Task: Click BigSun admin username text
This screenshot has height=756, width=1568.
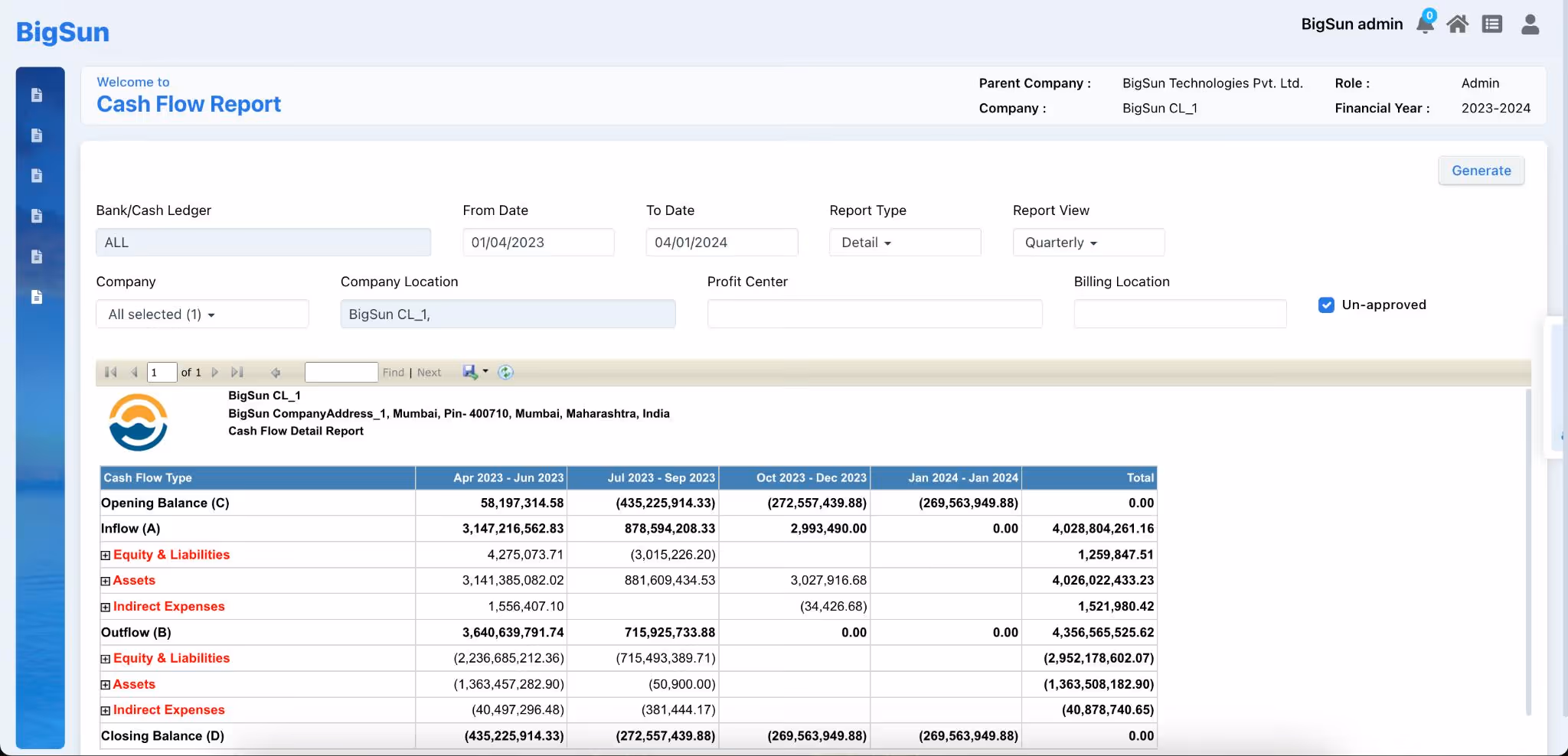Action: 1352,24
